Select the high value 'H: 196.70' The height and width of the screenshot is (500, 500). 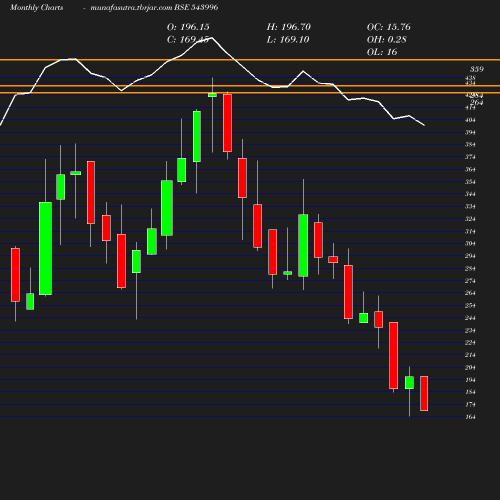click(289, 27)
